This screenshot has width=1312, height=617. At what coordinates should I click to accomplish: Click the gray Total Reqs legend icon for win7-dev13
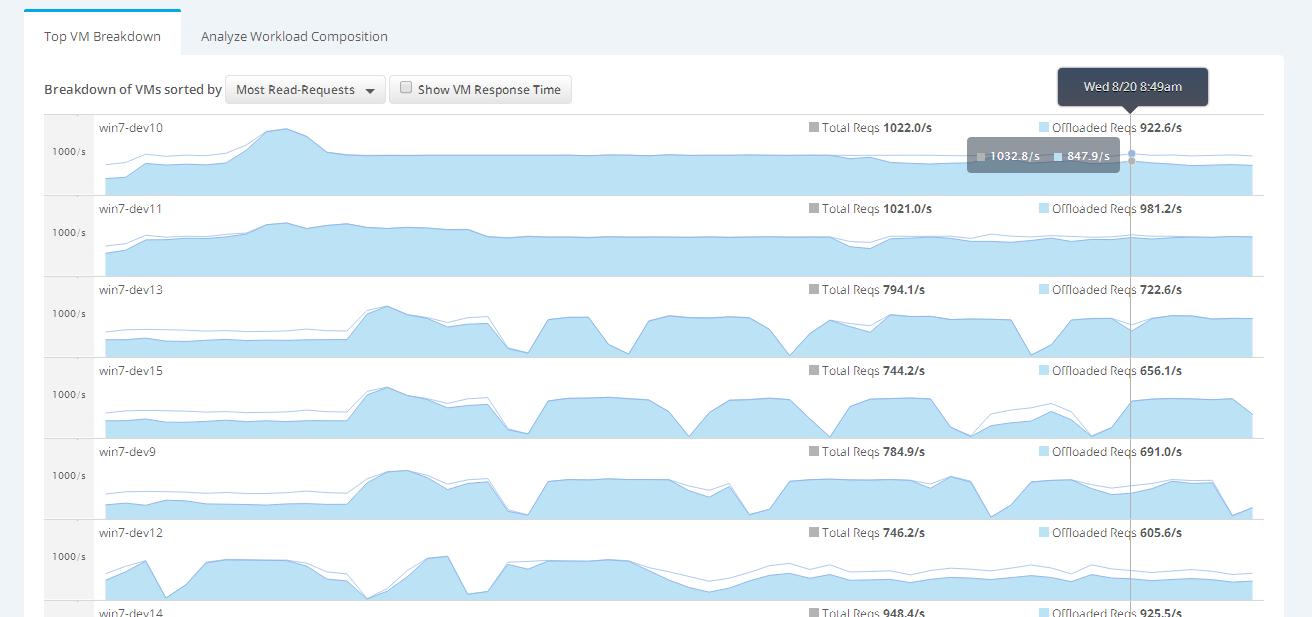(814, 290)
